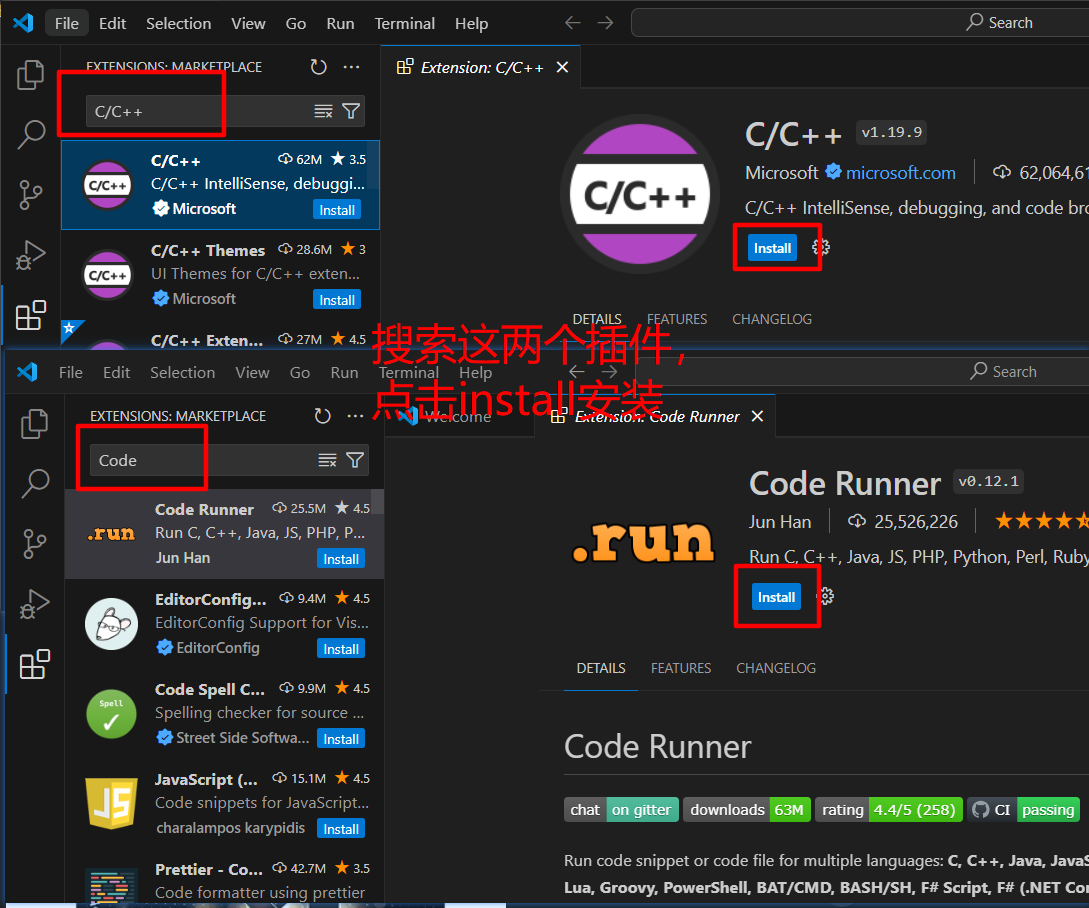
Task: Open the Selection menu in the top window
Action: click(x=178, y=23)
